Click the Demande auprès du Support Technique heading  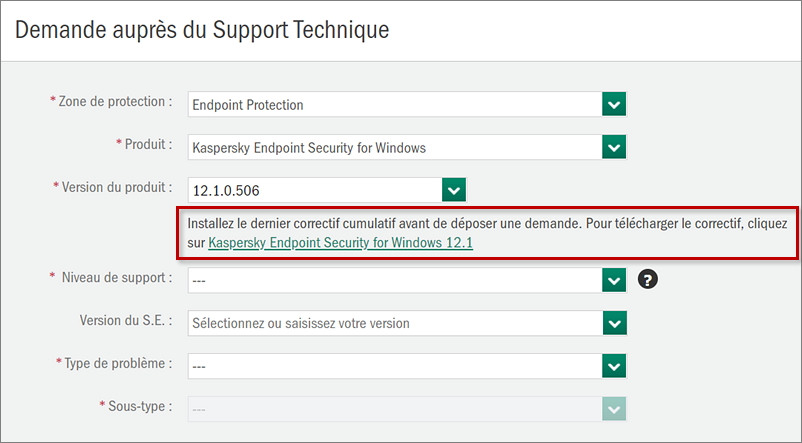click(201, 29)
